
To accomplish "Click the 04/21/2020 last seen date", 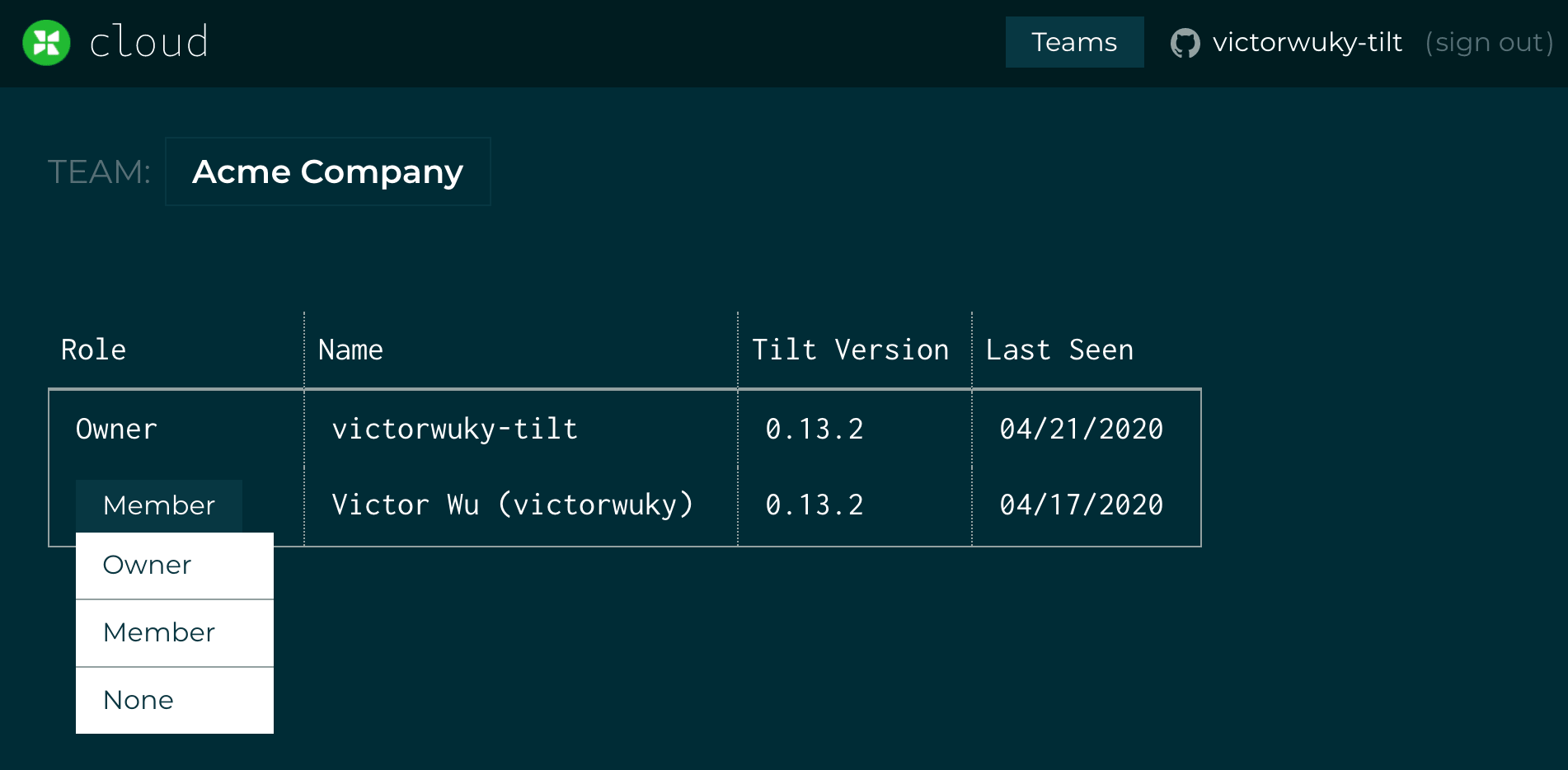I will pos(1082,429).
